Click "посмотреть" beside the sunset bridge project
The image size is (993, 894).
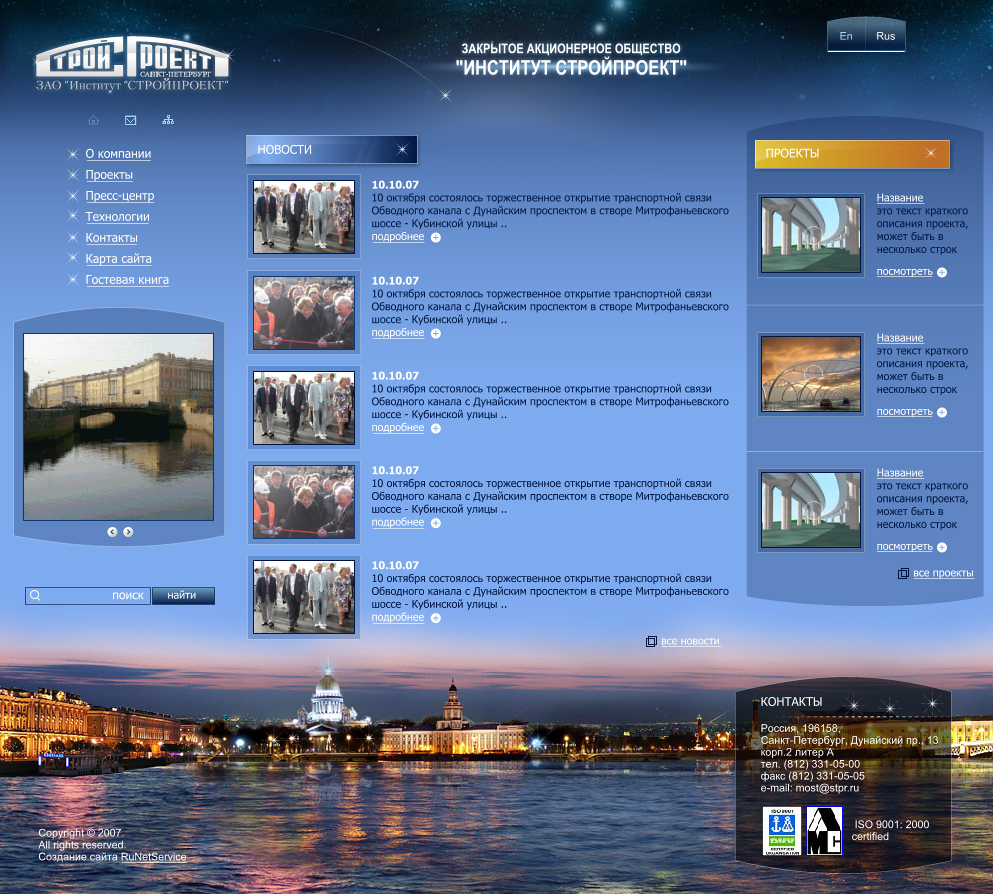pyautogui.click(x=904, y=412)
